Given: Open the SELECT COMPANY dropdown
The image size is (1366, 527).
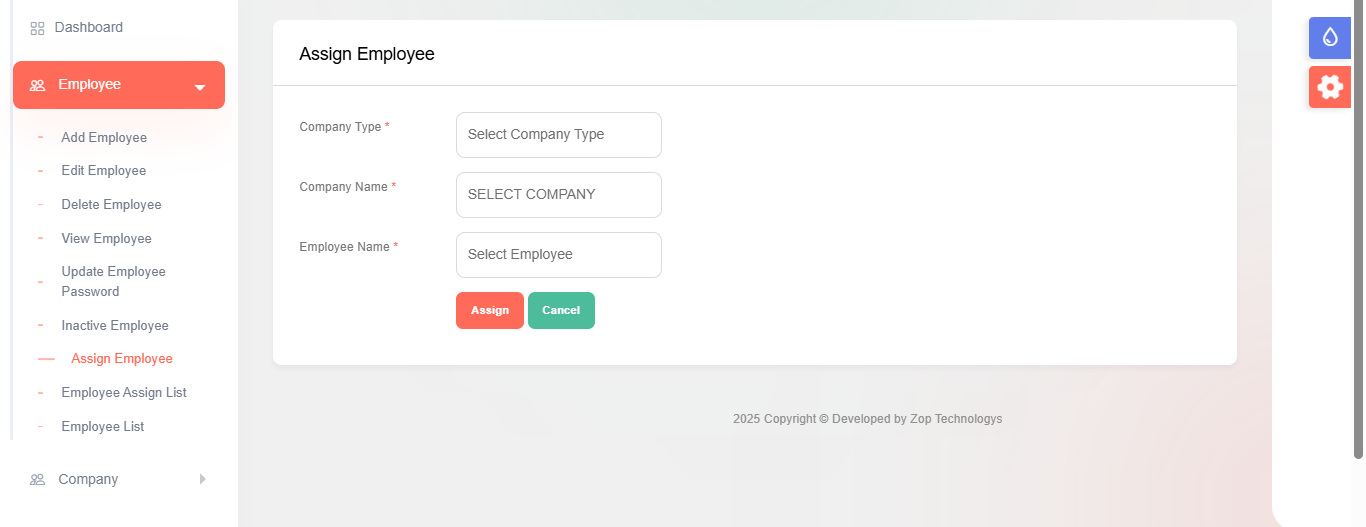Looking at the screenshot, I should (x=558, y=195).
